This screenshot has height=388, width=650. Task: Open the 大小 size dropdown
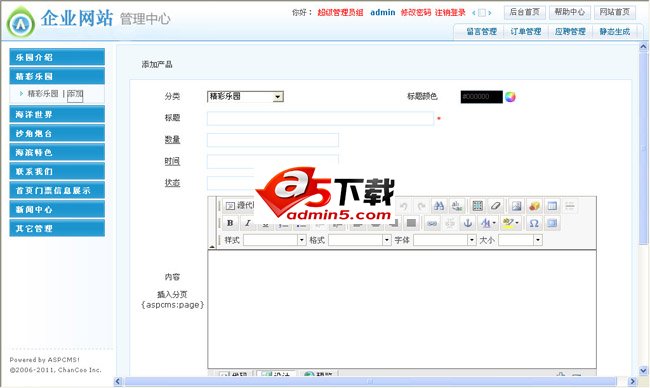click(520, 240)
